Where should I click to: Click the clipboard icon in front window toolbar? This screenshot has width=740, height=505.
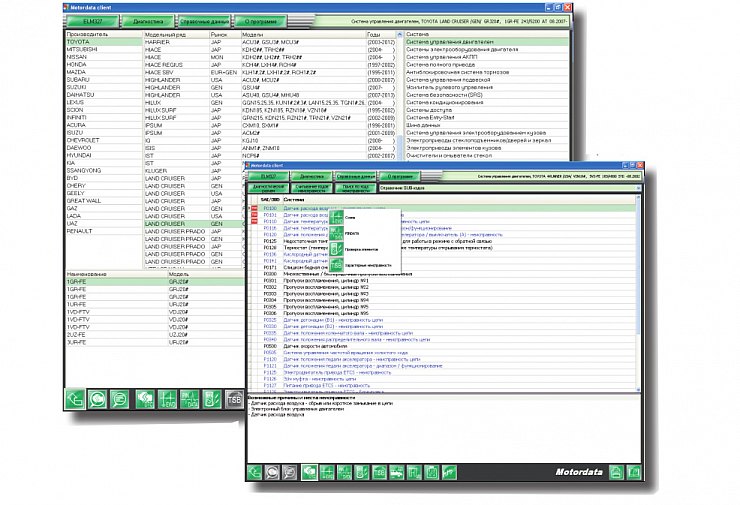point(431,472)
